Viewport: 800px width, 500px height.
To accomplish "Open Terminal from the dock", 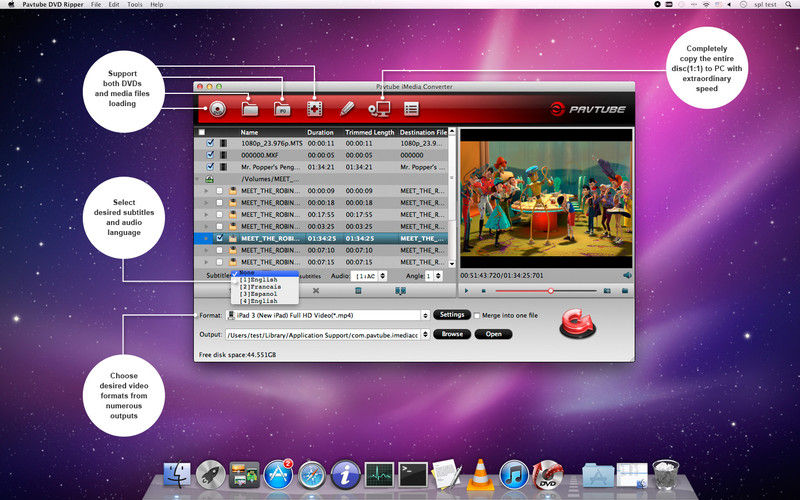I will click(x=413, y=474).
